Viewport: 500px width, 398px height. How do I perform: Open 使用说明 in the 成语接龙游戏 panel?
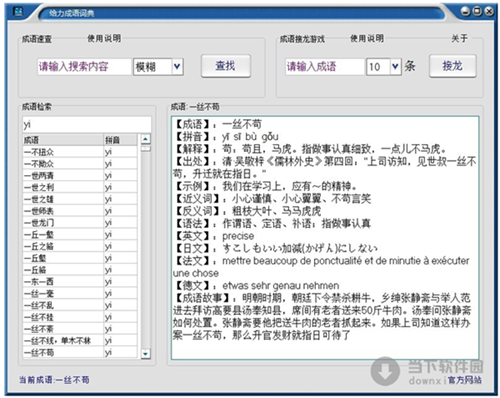coord(367,38)
